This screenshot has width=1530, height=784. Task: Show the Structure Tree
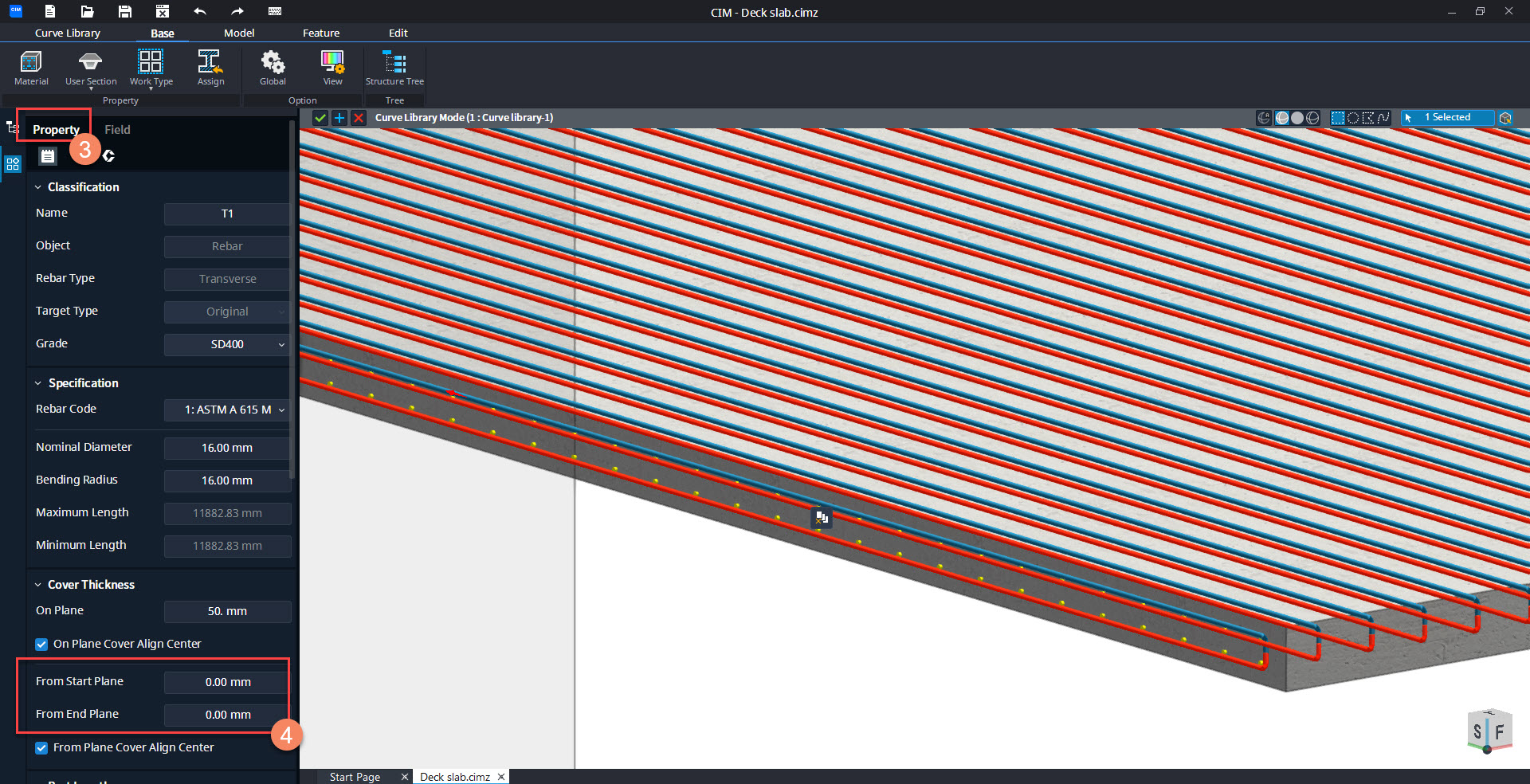pos(394,68)
